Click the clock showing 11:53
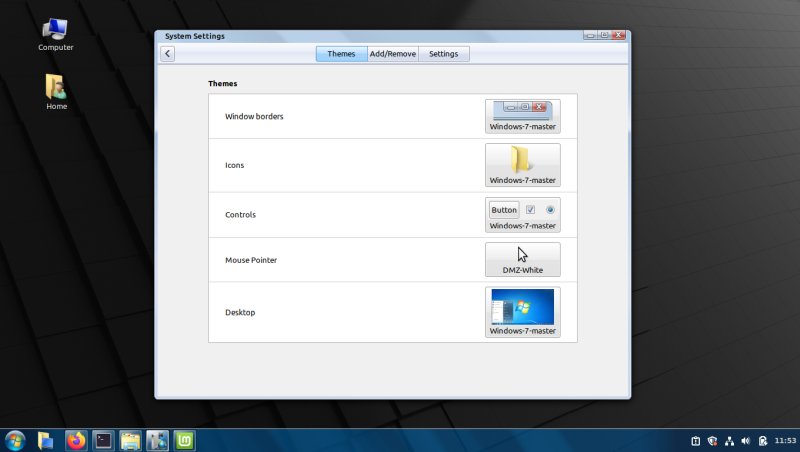This screenshot has width=800, height=452. 785,441
